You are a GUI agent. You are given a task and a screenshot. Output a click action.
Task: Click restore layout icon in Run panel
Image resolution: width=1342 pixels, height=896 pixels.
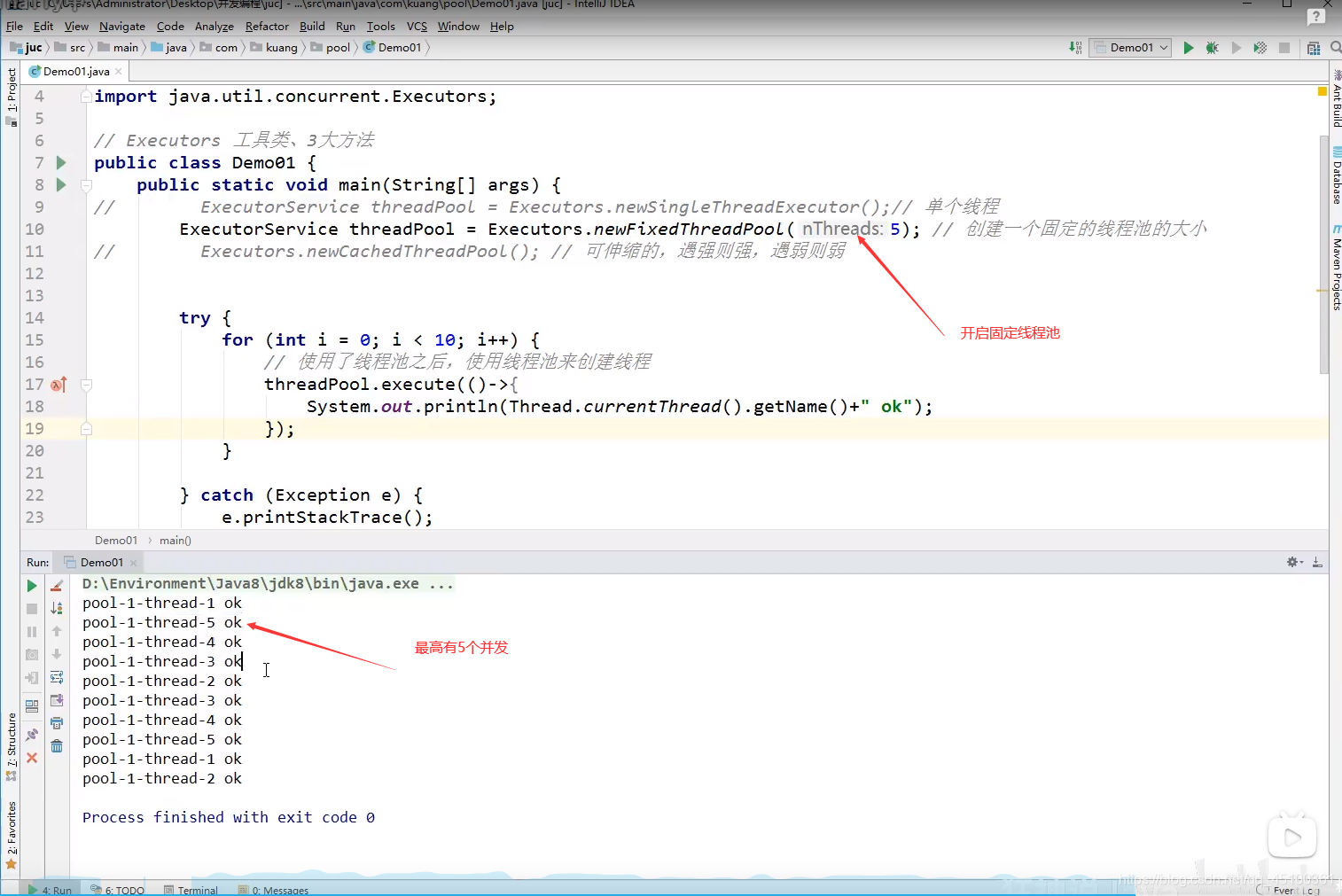tap(32, 706)
